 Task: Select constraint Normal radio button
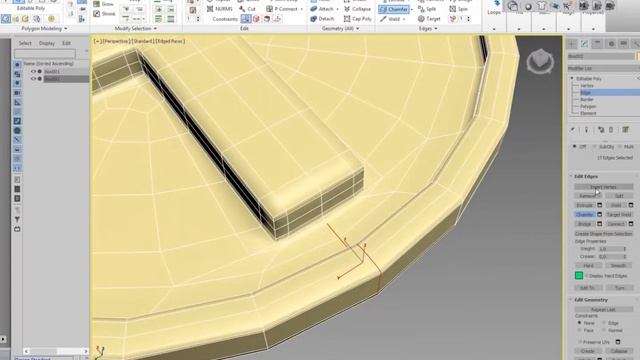pyautogui.click(x=604, y=330)
